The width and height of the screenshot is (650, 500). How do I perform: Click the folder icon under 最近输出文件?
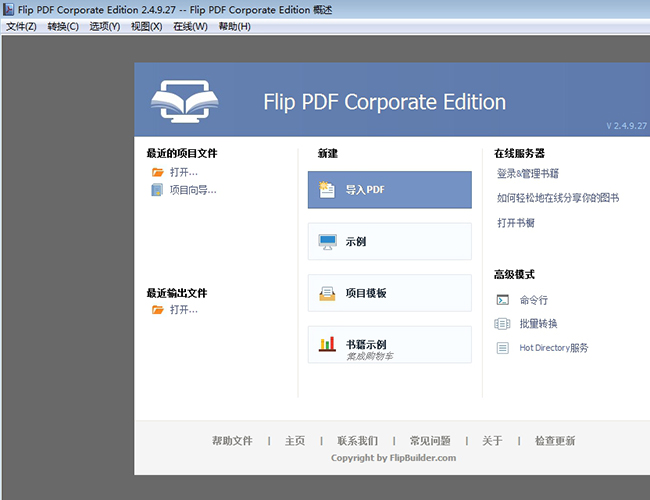[157, 310]
